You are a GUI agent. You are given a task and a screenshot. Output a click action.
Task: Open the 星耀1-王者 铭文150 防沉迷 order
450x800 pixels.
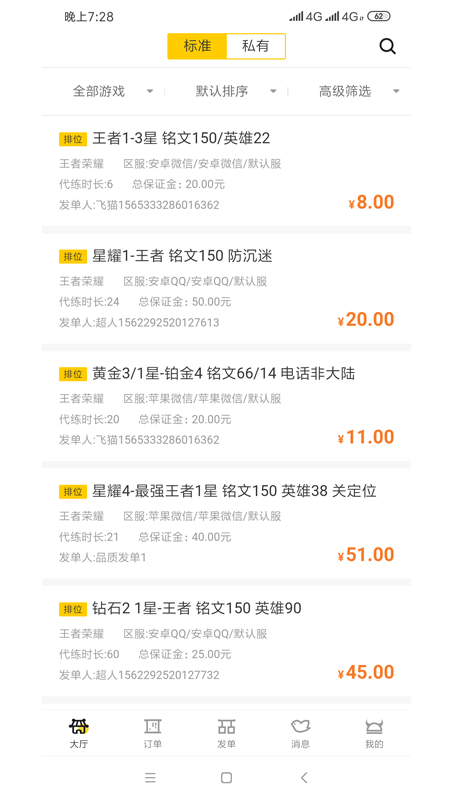[227, 288]
